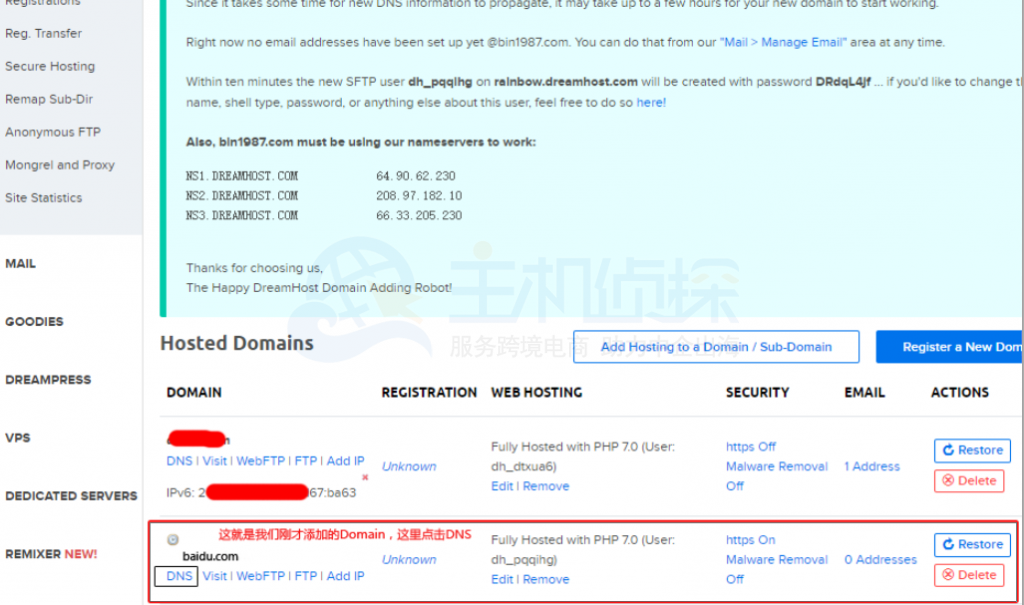Open Malware Removal Off in baidu.com row
The height and width of the screenshot is (605, 1024).
click(x=776, y=570)
